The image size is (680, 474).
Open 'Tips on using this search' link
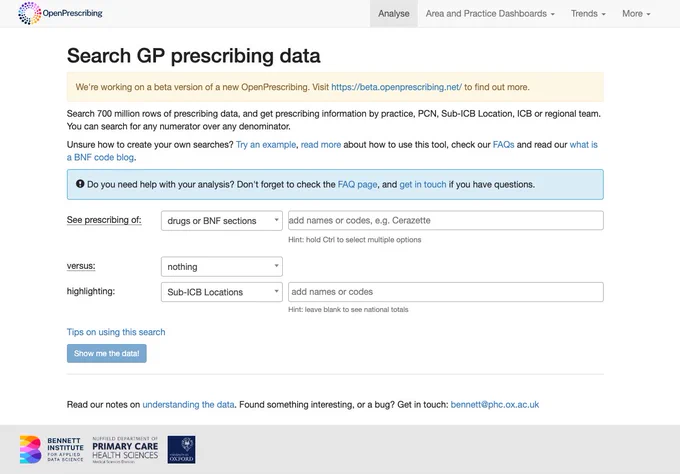(x=116, y=332)
